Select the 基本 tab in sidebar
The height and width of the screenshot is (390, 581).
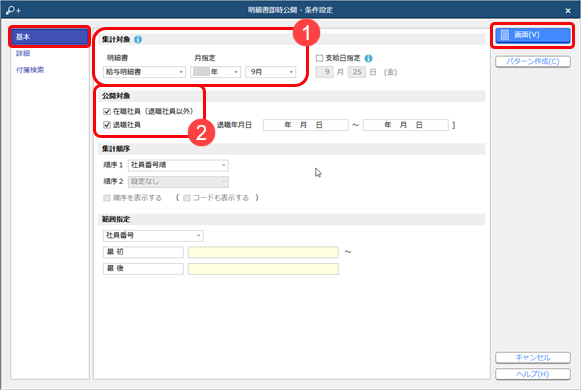click(50, 37)
